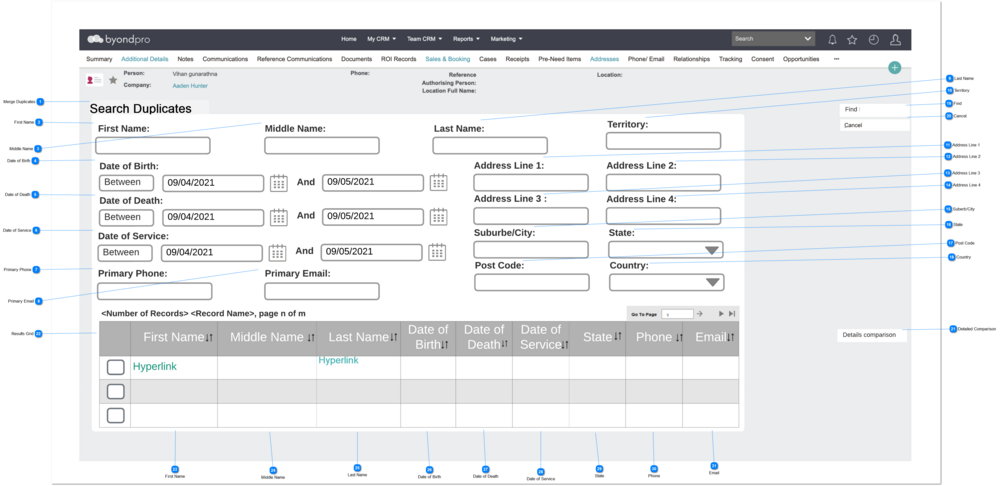Open calendar for Date of Birth start date
1000x486 pixels.
click(x=279, y=183)
